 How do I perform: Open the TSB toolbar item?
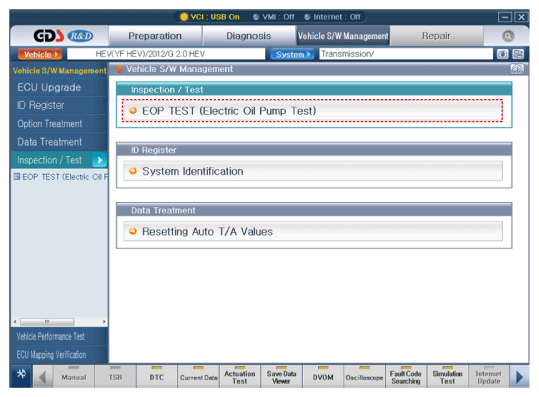click(x=115, y=377)
